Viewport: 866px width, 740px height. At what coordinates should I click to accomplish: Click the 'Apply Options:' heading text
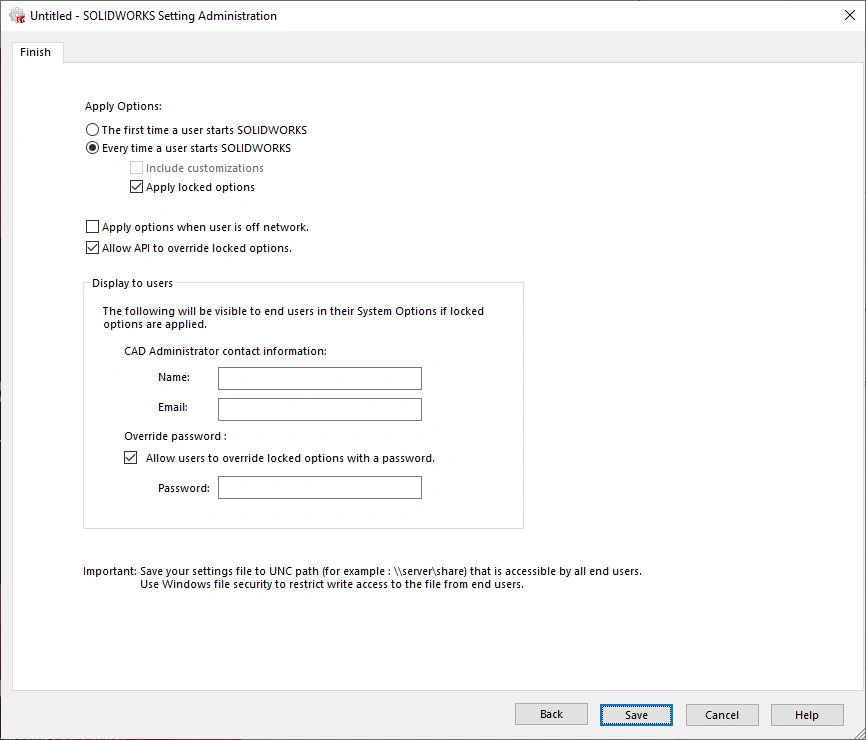coord(123,106)
